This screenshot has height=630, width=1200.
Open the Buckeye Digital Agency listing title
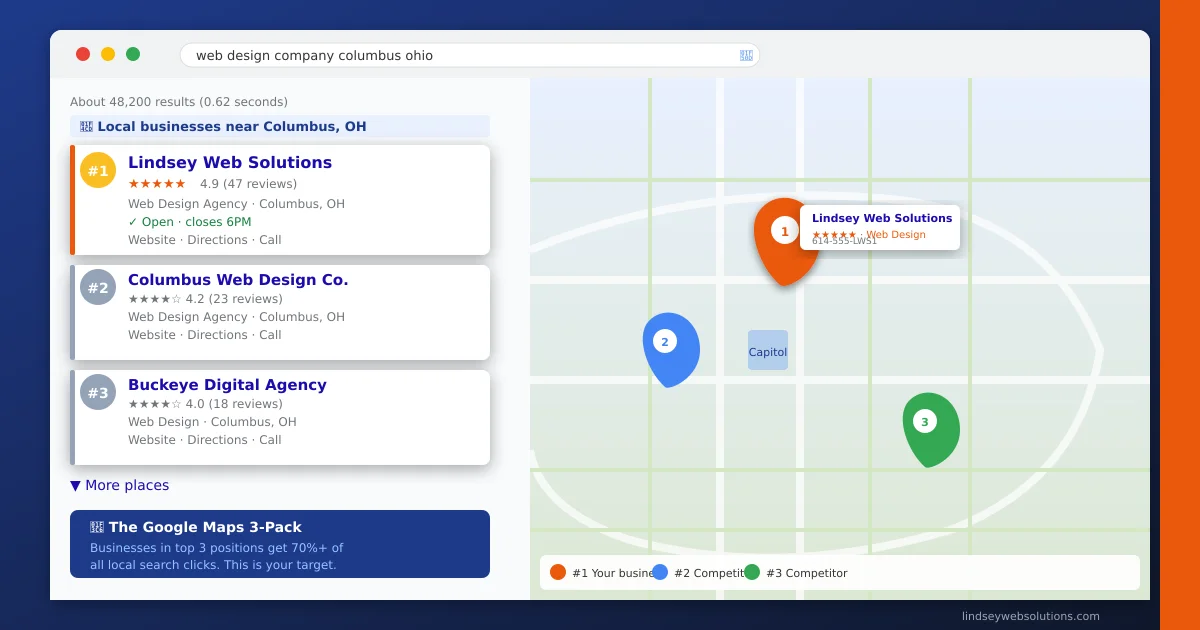point(227,385)
